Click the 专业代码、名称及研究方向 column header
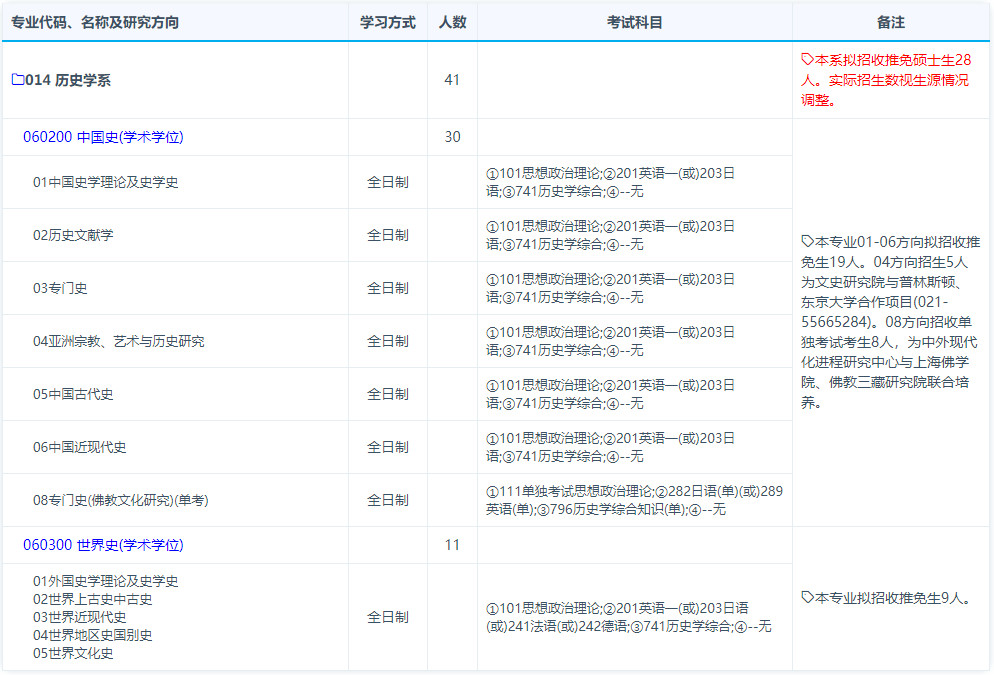Image resolution: width=994 pixels, height=675 pixels. coord(95,22)
